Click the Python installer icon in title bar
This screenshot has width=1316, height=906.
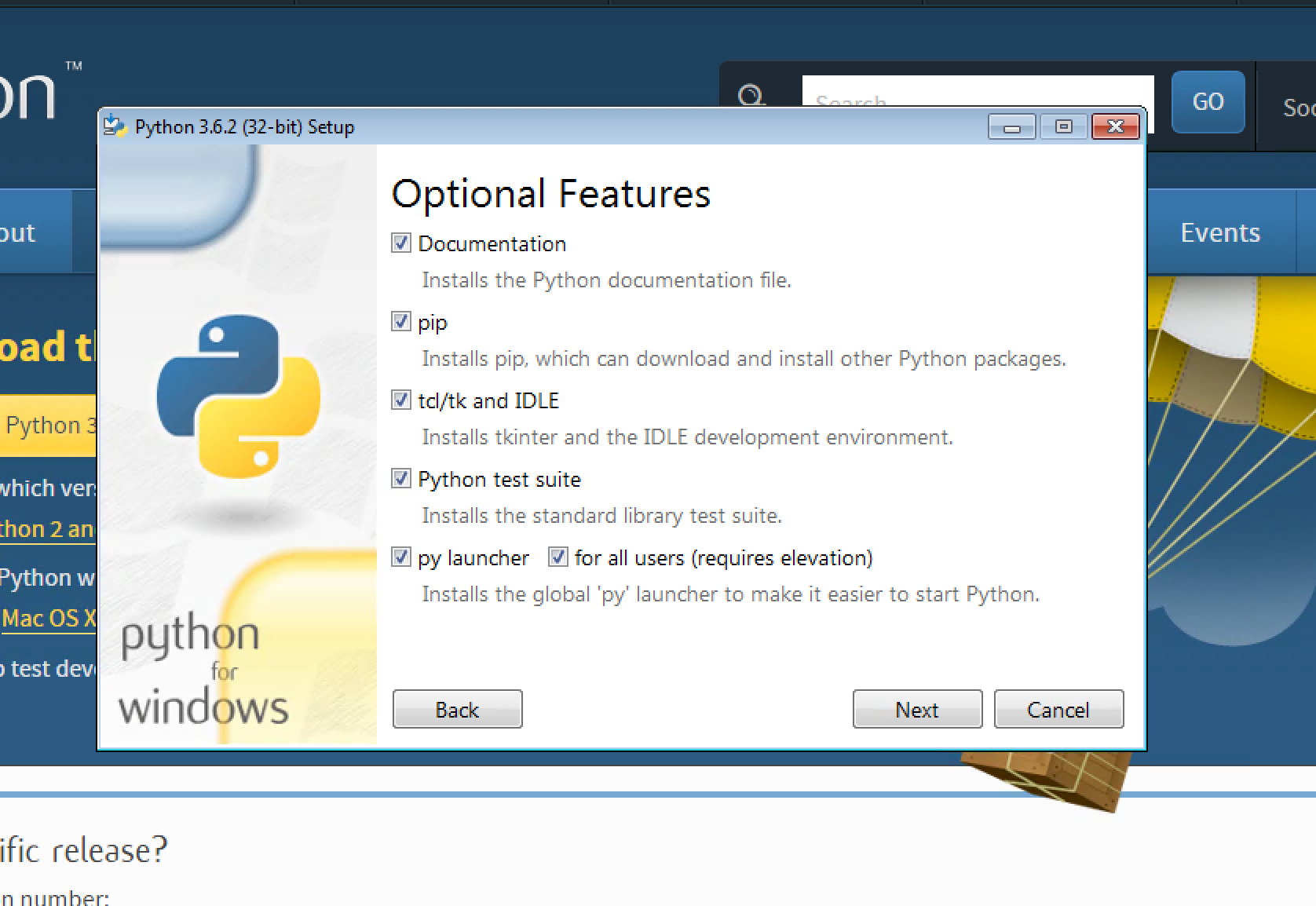115,126
